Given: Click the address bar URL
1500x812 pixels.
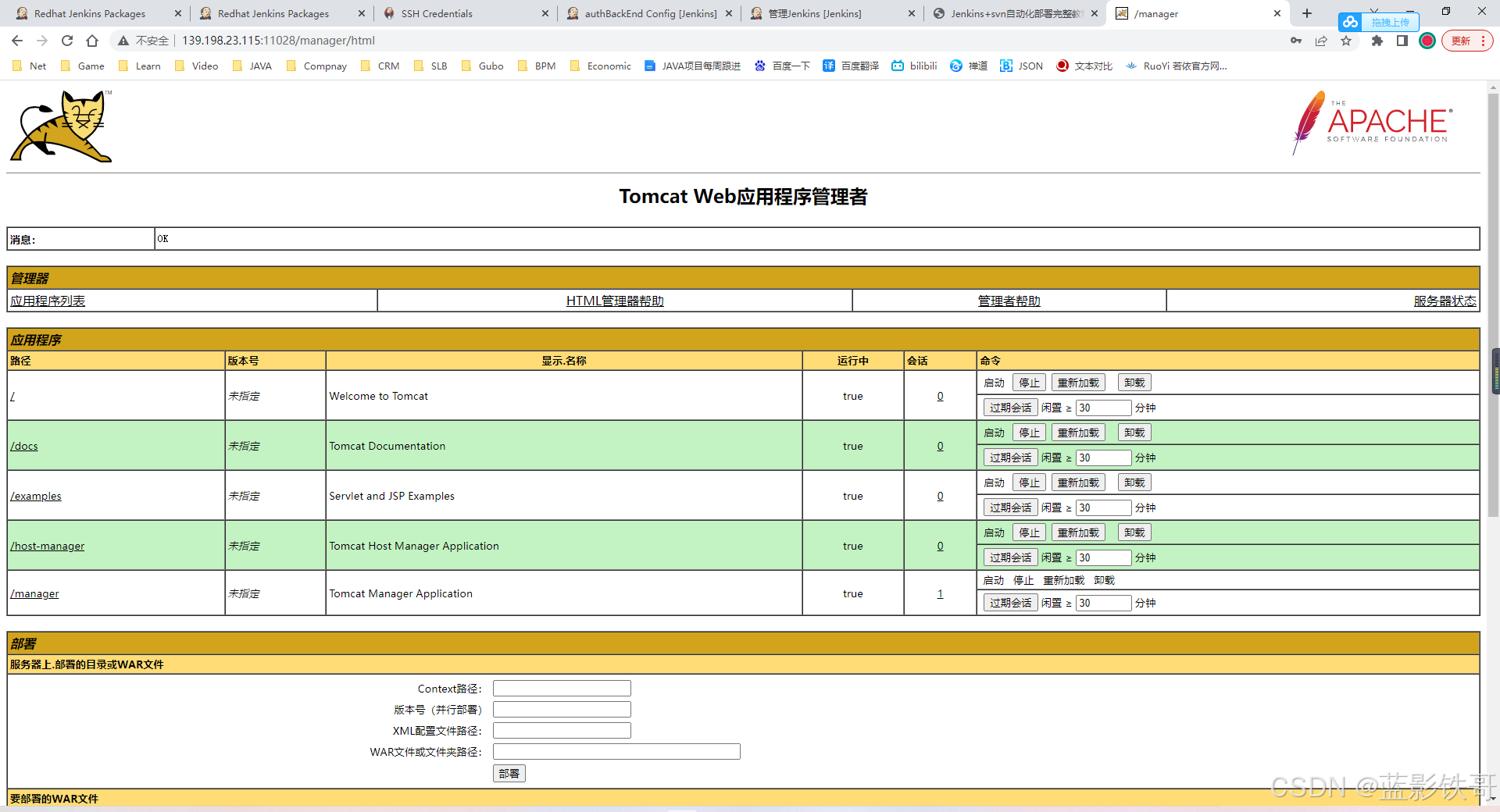Looking at the screenshot, I should pyautogui.click(x=278, y=41).
